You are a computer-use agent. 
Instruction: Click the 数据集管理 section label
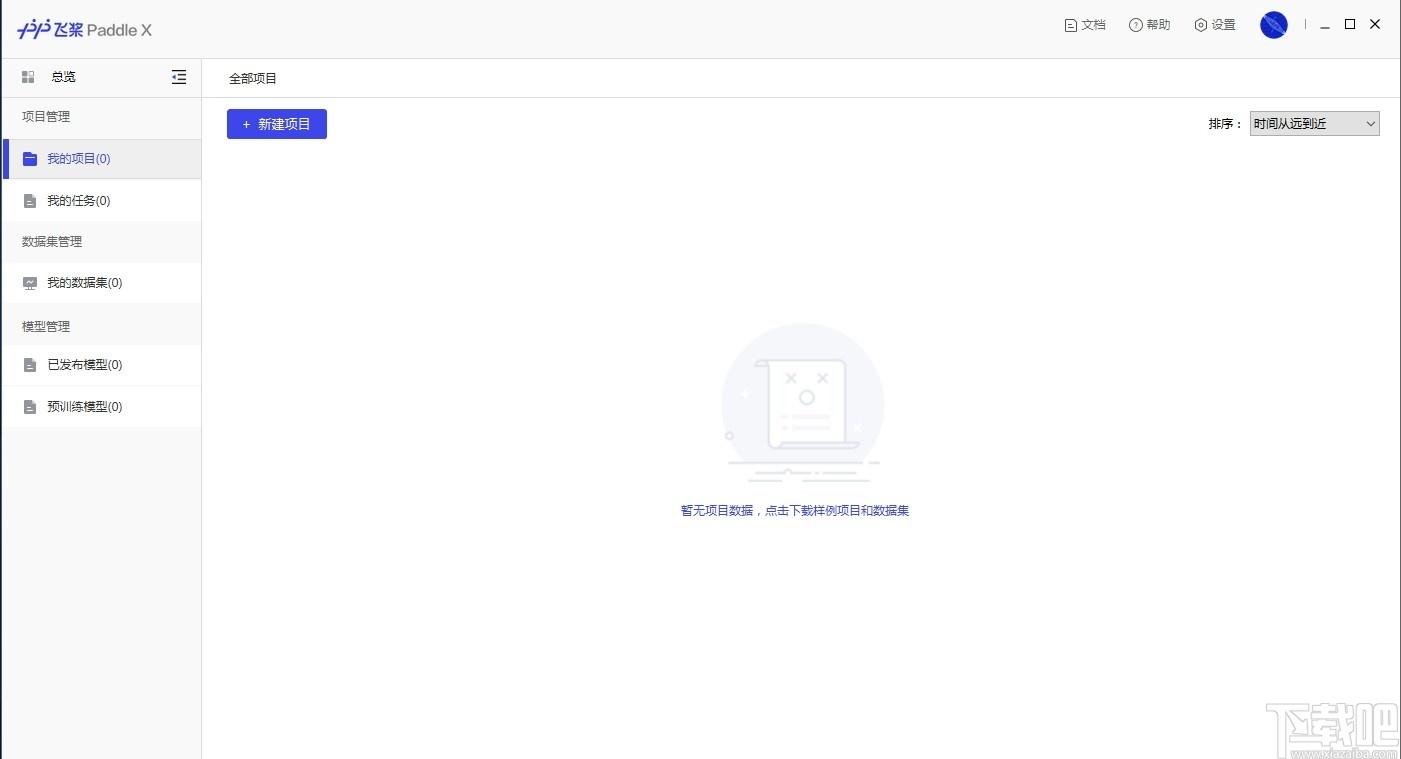click(52, 242)
